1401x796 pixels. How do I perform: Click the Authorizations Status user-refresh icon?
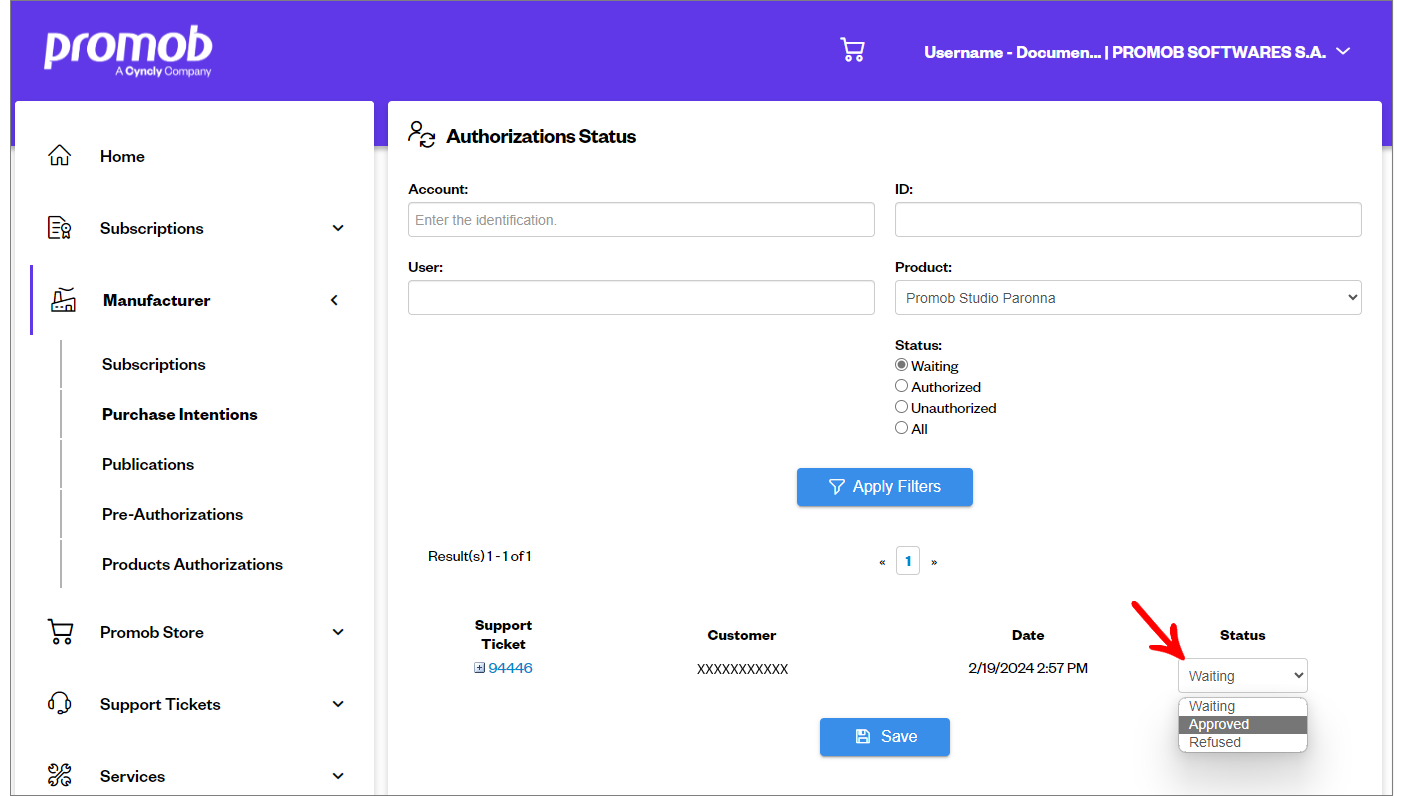(422, 135)
